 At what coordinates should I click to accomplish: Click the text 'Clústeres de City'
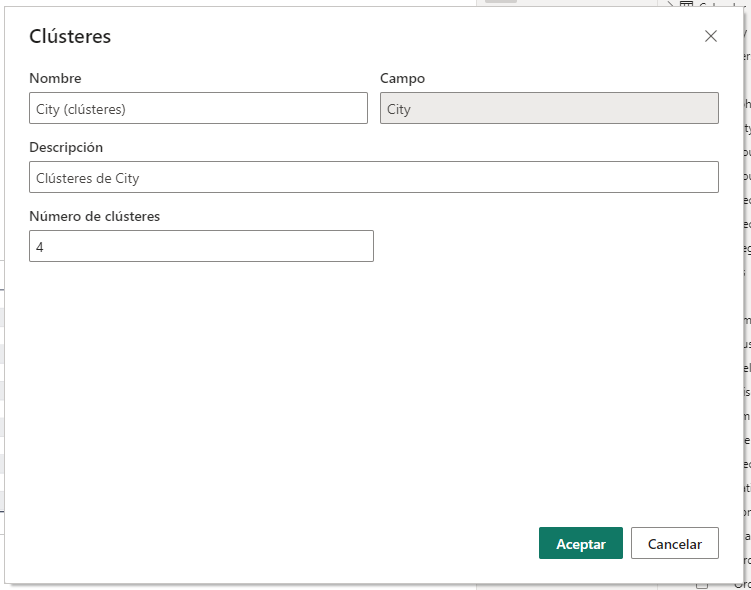click(88, 178)
